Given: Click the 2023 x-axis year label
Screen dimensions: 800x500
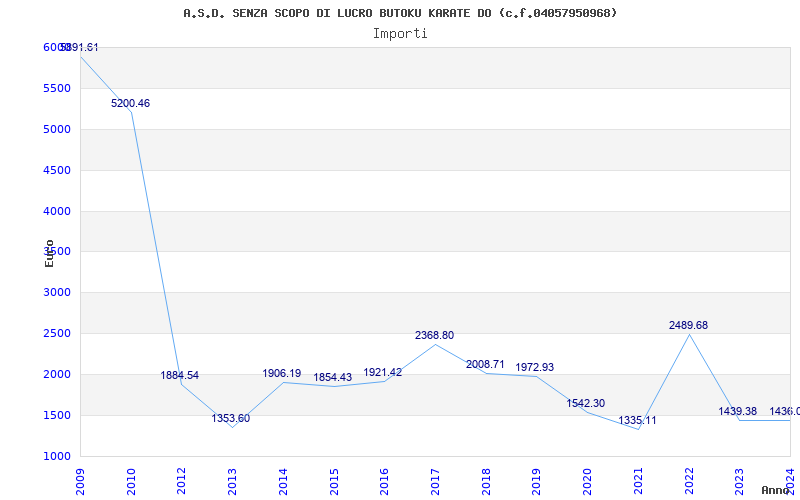Looking at the screenshot, I should click(740, 482).
